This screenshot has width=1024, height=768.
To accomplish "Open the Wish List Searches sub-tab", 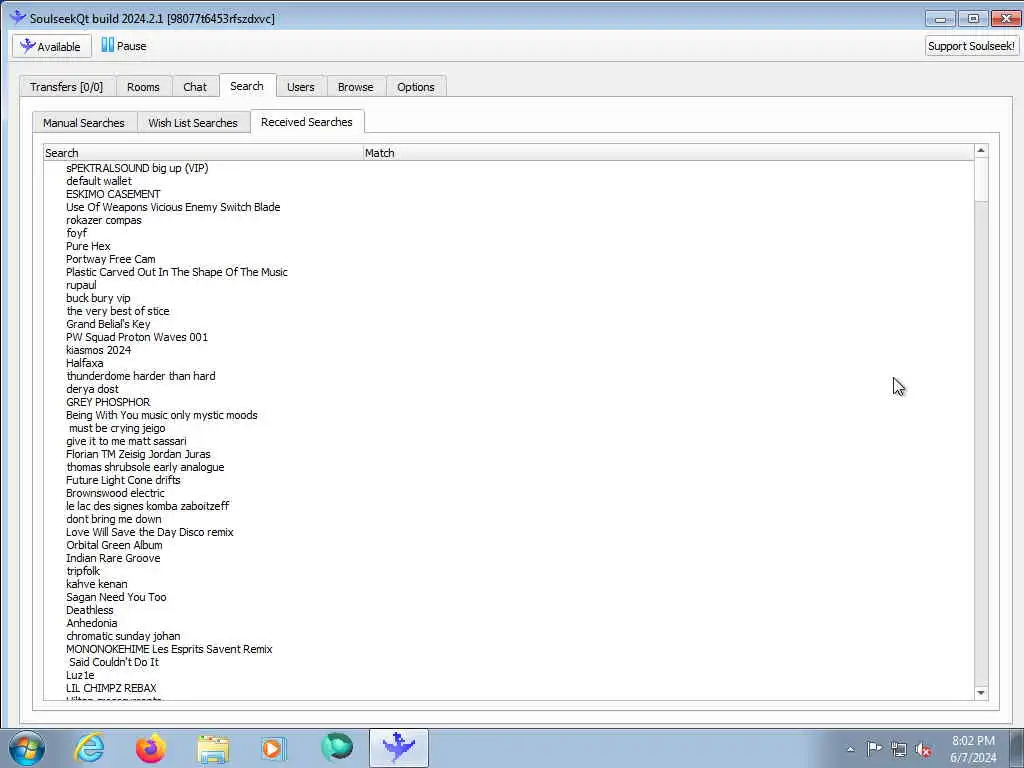I will (x=193, y=123).
